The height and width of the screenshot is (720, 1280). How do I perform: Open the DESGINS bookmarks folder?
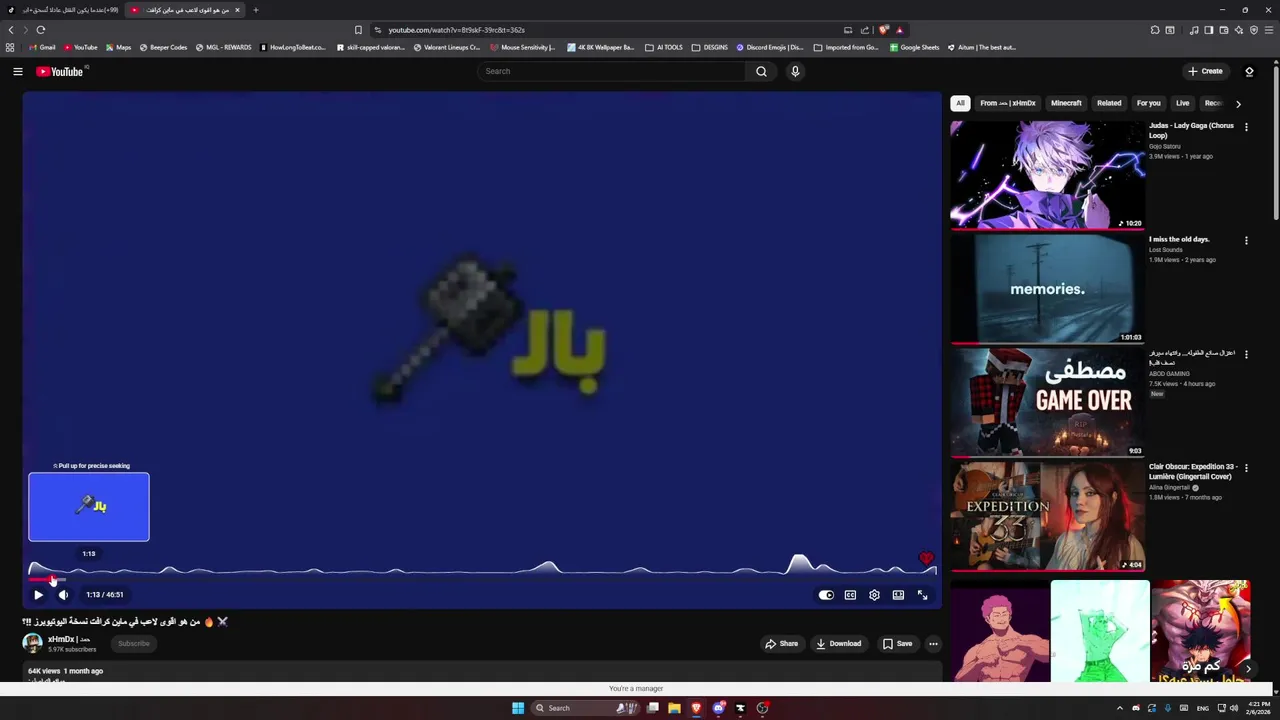point(710,47)
